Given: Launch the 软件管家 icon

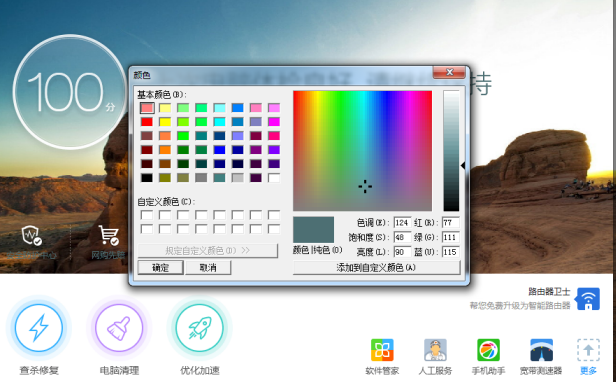Looking at the screenshot, I should [x=382, y=350].
